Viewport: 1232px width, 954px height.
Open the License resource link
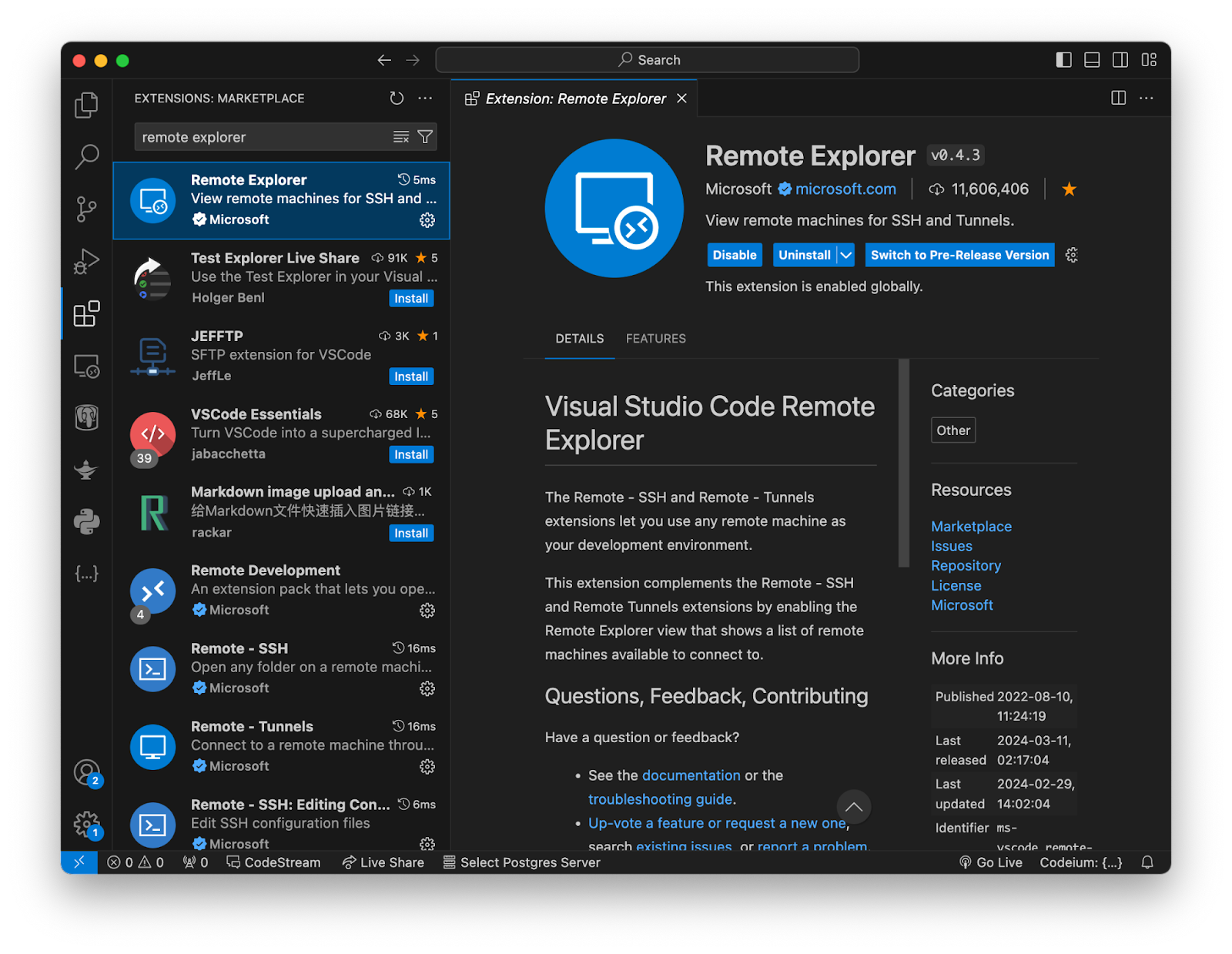click(956, 586)
